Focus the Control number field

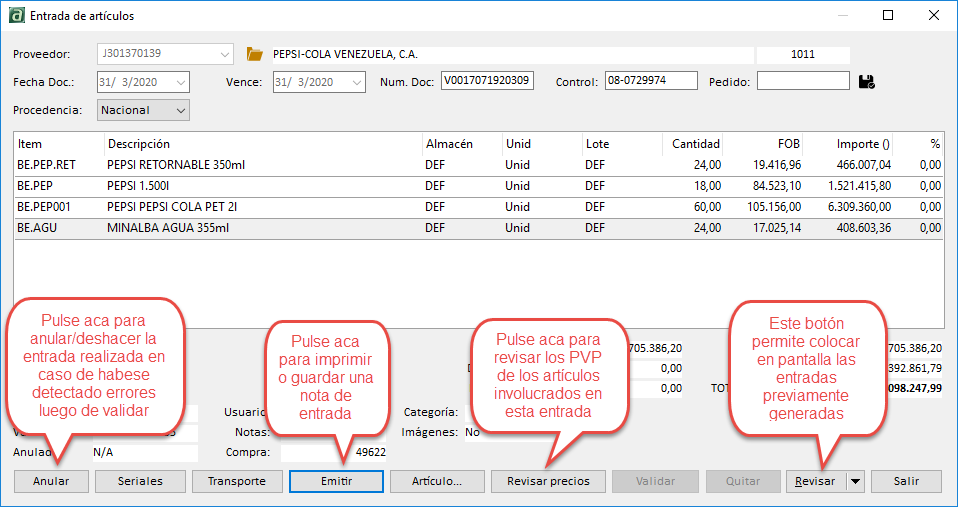(650, 81)
